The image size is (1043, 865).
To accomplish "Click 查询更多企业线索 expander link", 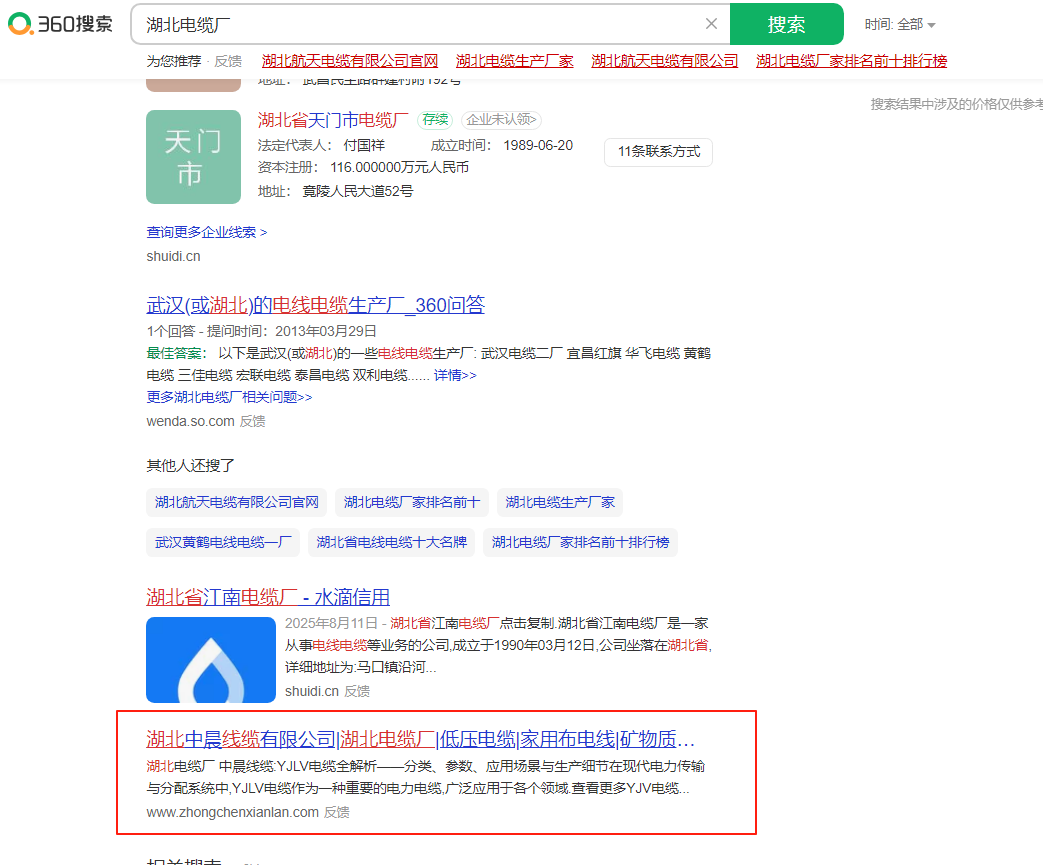I will [207, 232].
